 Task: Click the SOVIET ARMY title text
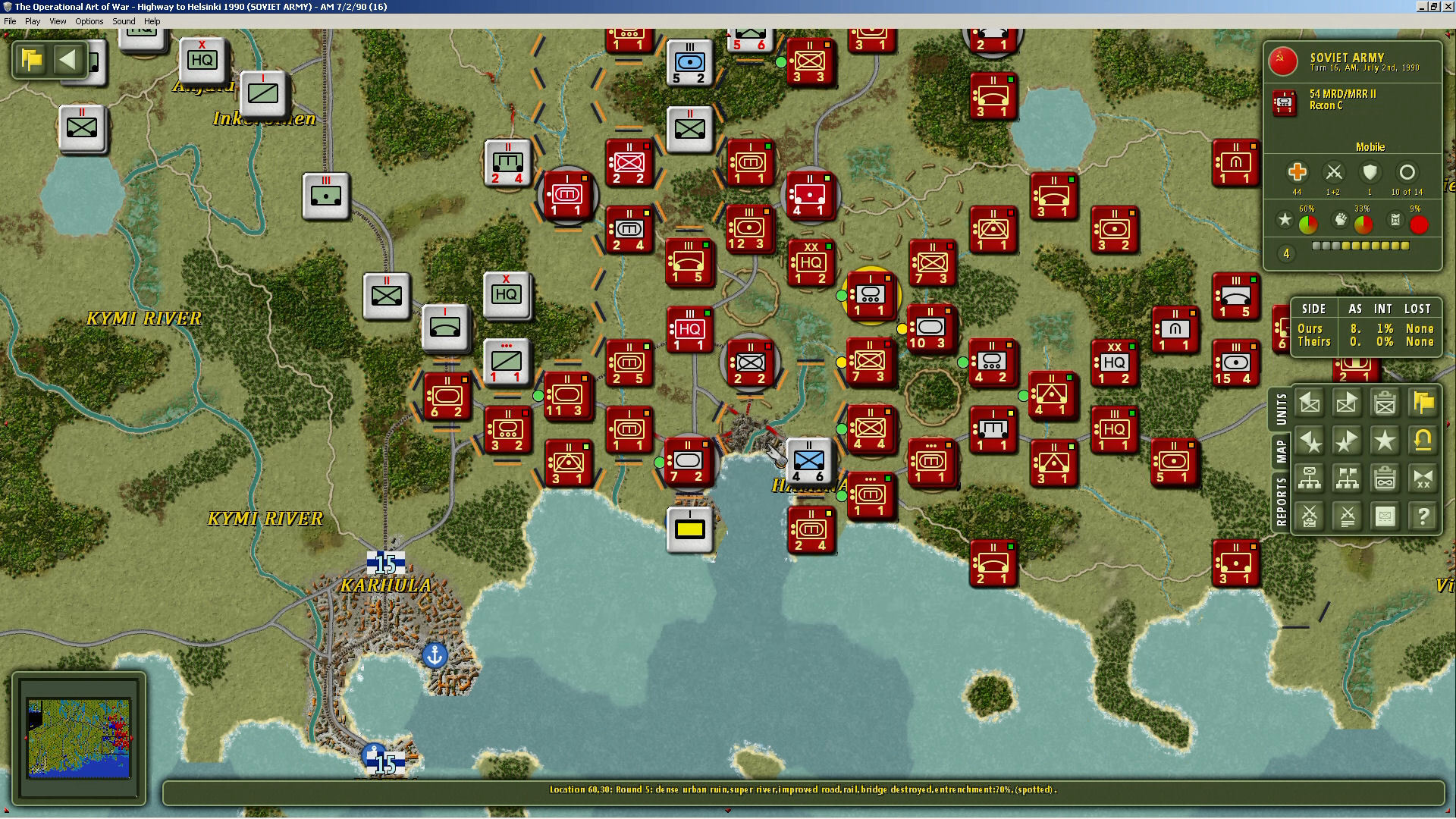tap(1347, 58)
